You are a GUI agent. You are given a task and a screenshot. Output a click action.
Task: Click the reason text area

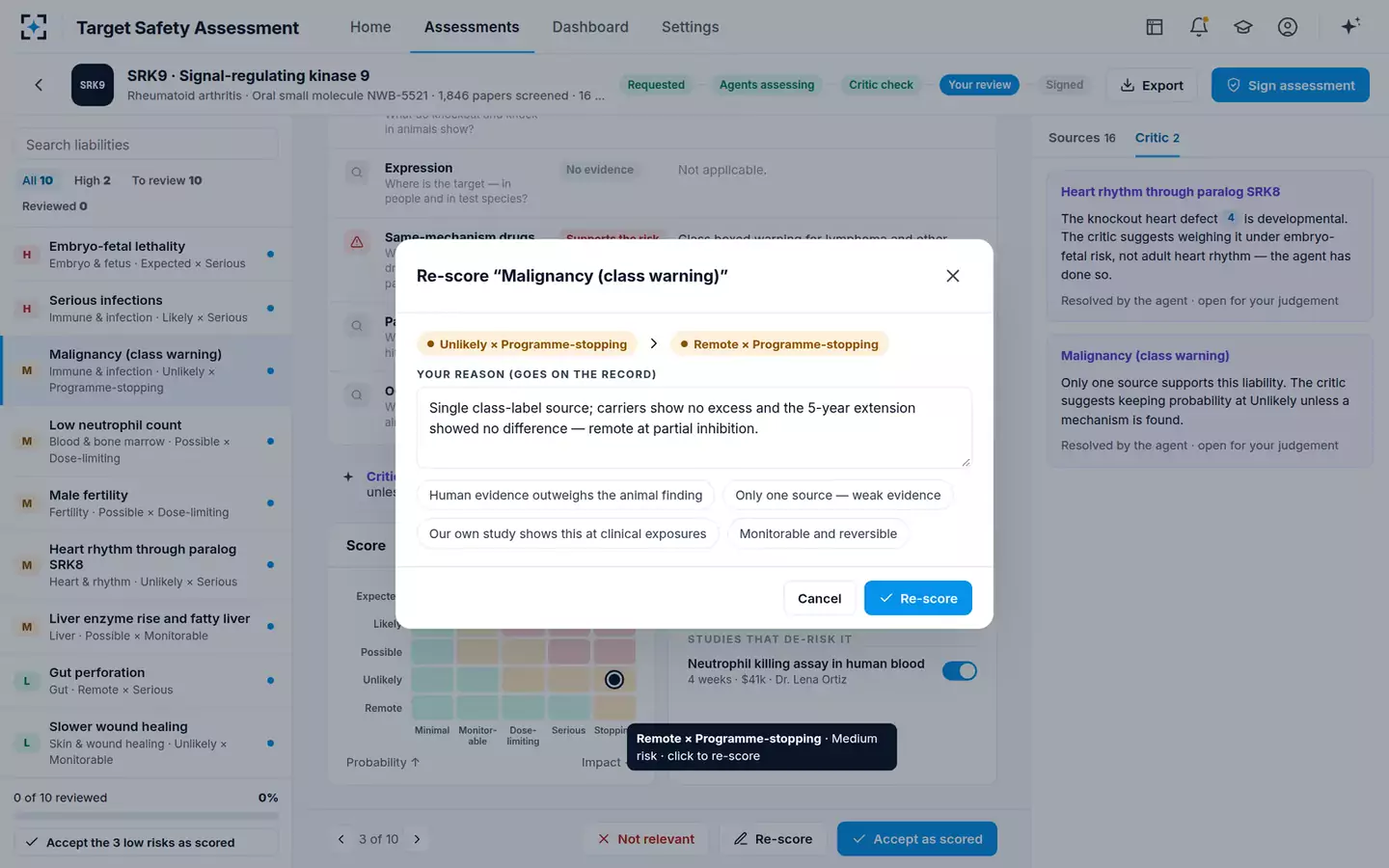[x=694, y=427]
